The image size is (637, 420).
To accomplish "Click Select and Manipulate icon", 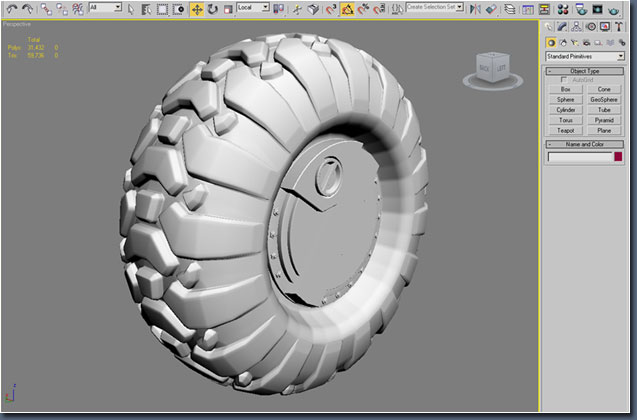I will (x=297, y=9).
